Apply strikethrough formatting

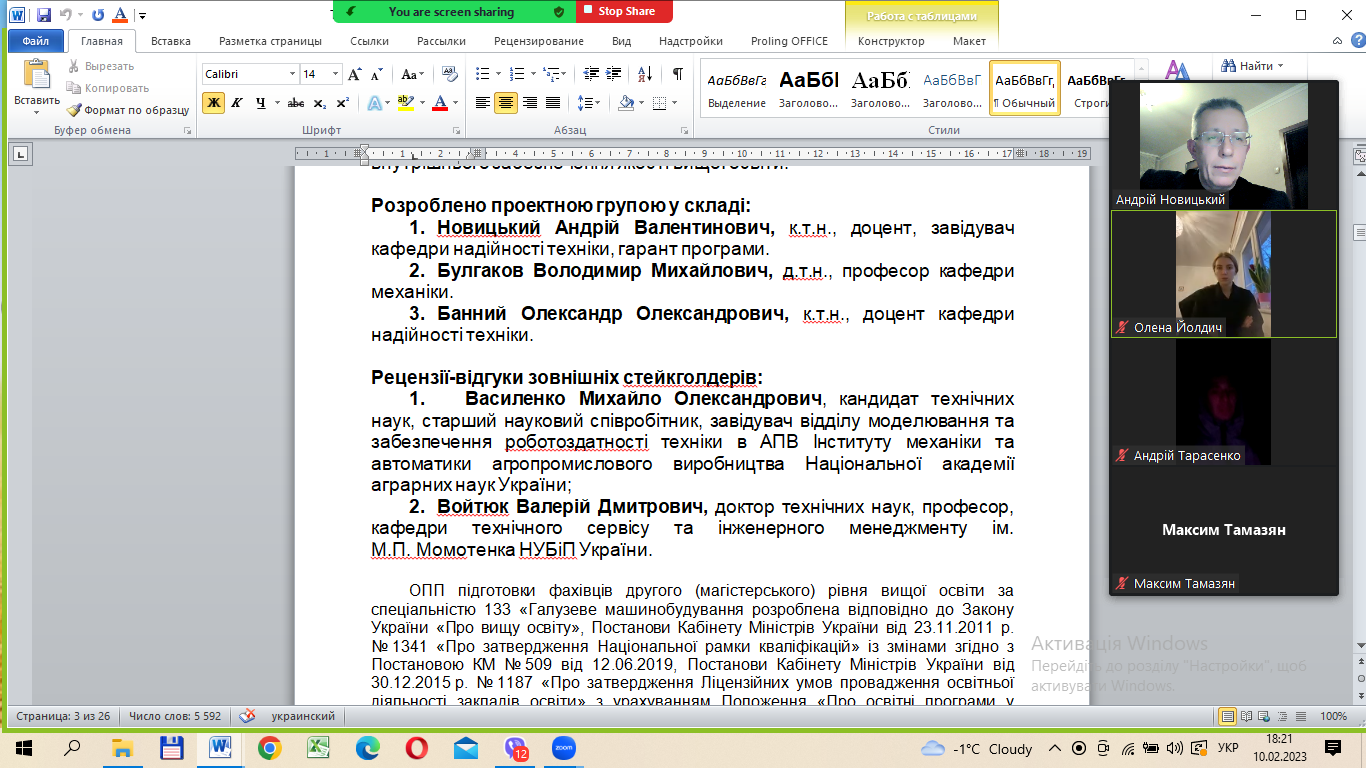[296, 103]
